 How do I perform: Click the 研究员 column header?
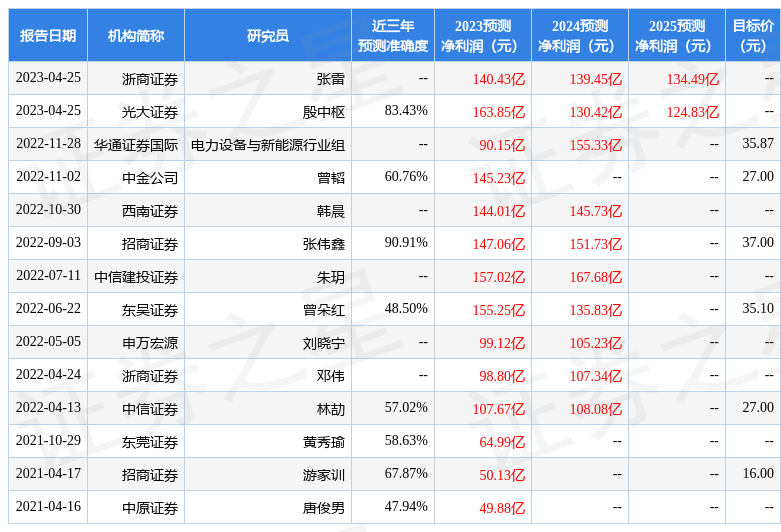[268, 36]
